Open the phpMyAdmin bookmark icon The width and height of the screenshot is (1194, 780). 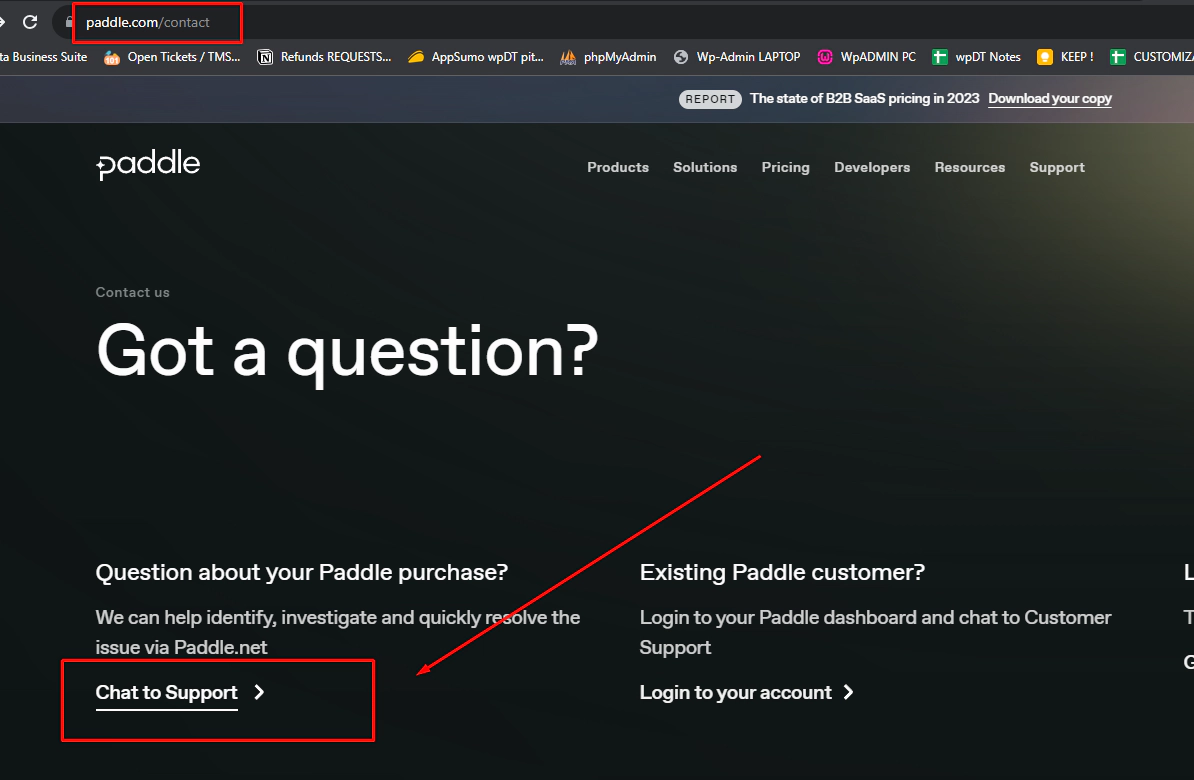pos(568,57)
